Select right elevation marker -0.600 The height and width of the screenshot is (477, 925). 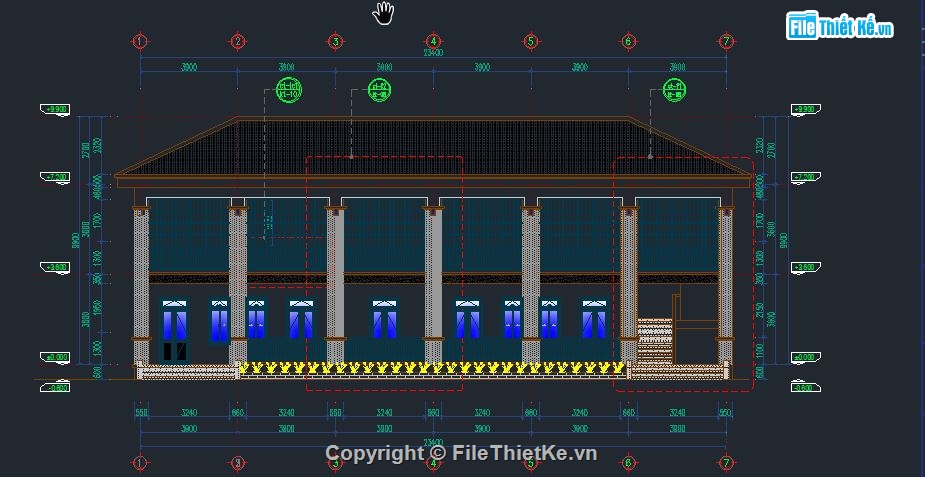[x=805, y=387]
